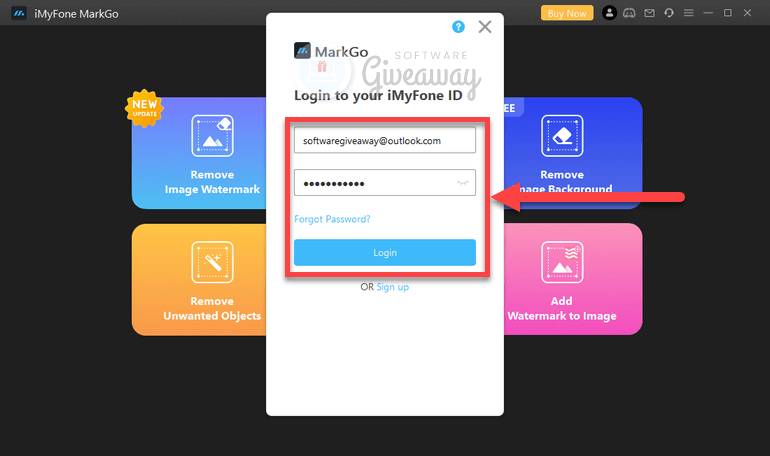Choose Add Watermark to Image tile
Viewport: 770px width, 456px height.
(574, 279)
